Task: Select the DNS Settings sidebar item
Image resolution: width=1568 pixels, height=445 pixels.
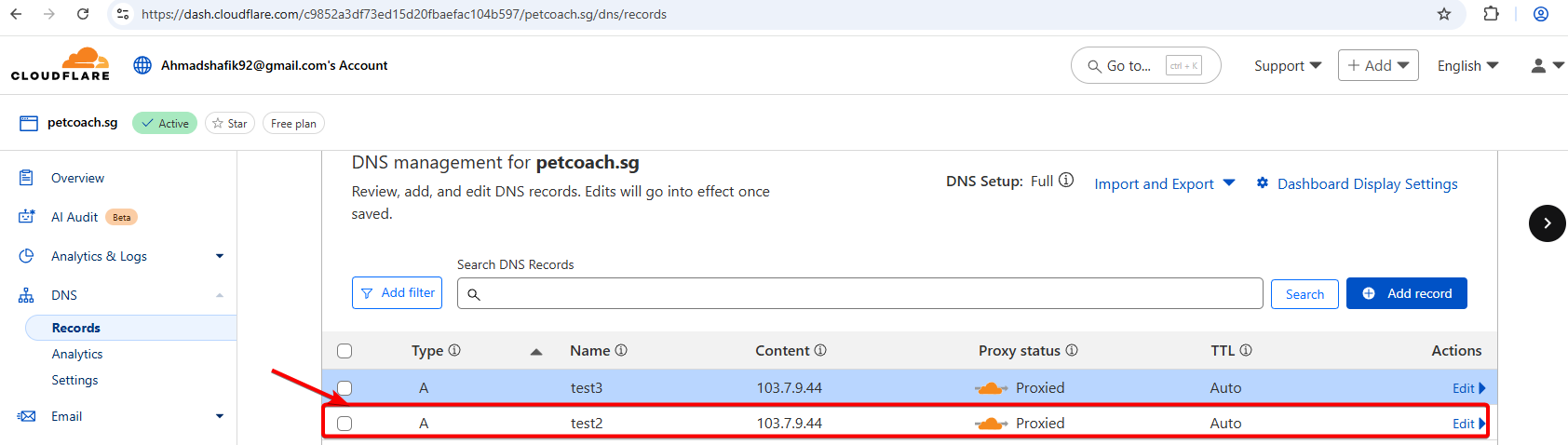Action: [74, 380]
